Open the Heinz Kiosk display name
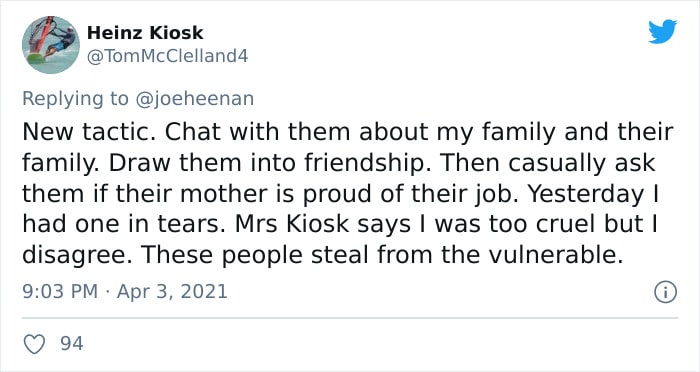The height and width of the screenshot is (372, 700). coord(145,33)
